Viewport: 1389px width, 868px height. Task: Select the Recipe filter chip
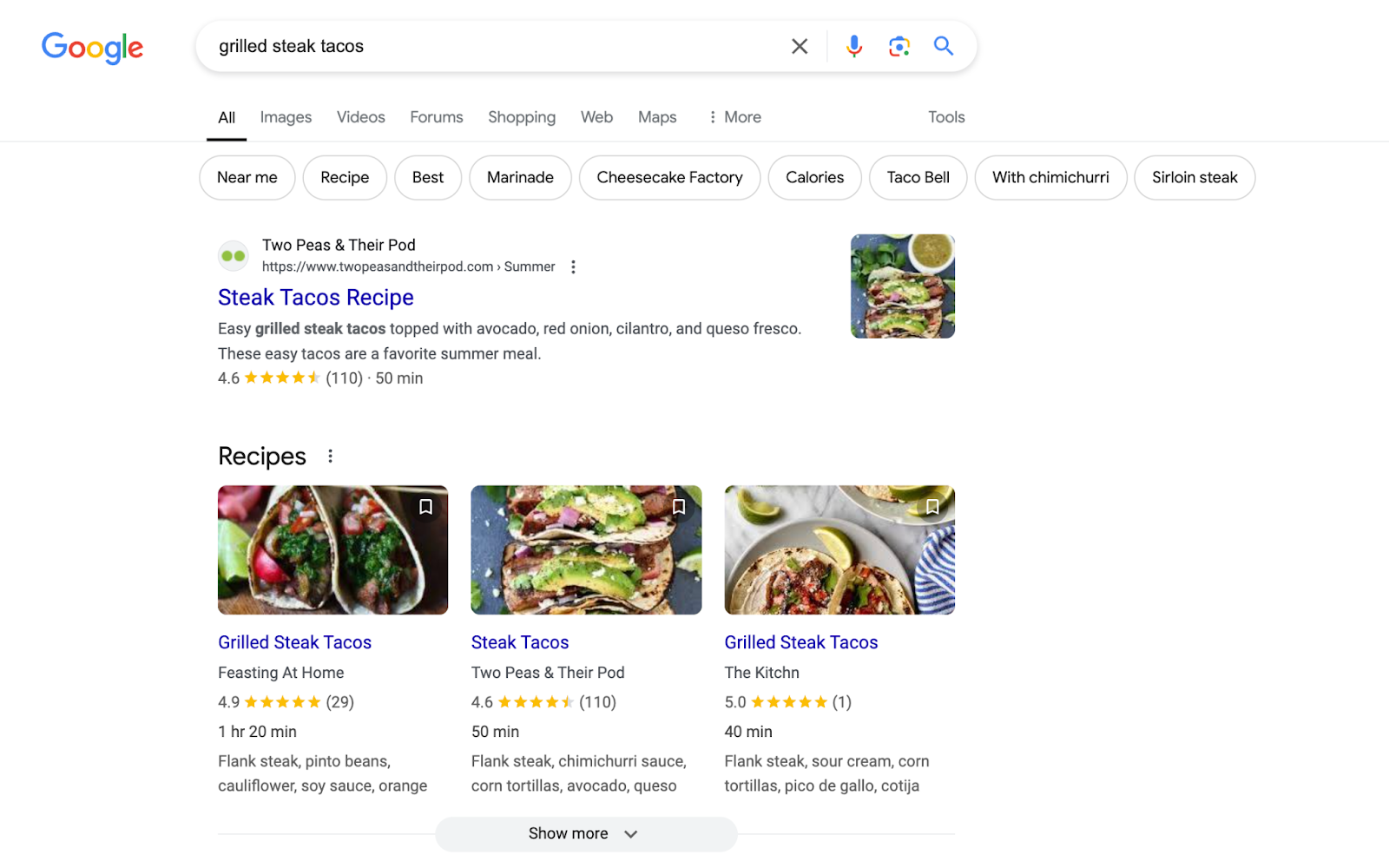point(345,178)
